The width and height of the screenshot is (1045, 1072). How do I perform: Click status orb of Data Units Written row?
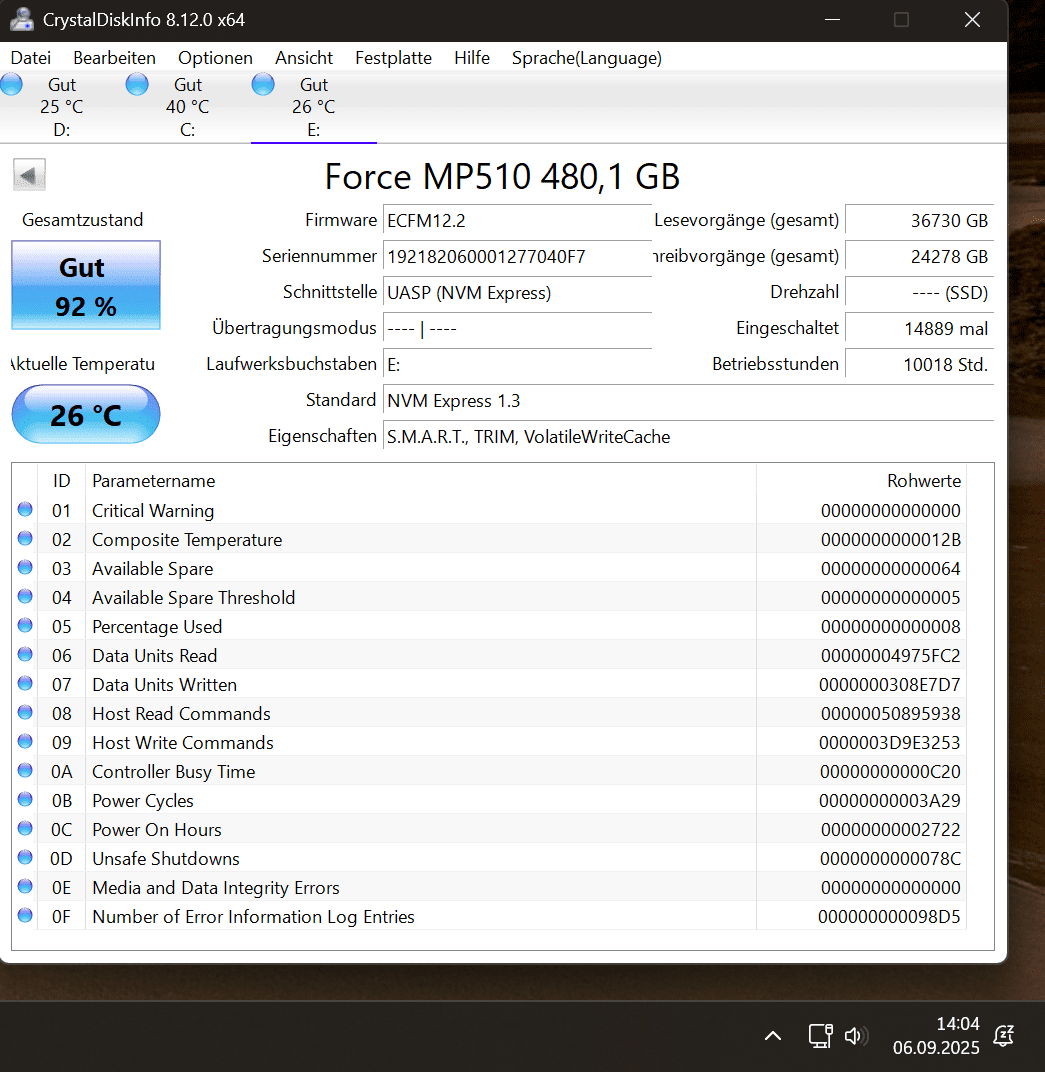coord(25,683)
